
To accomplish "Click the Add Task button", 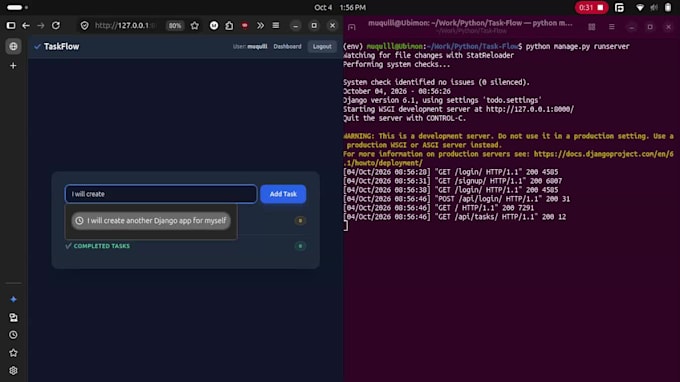I will [283, 194].
